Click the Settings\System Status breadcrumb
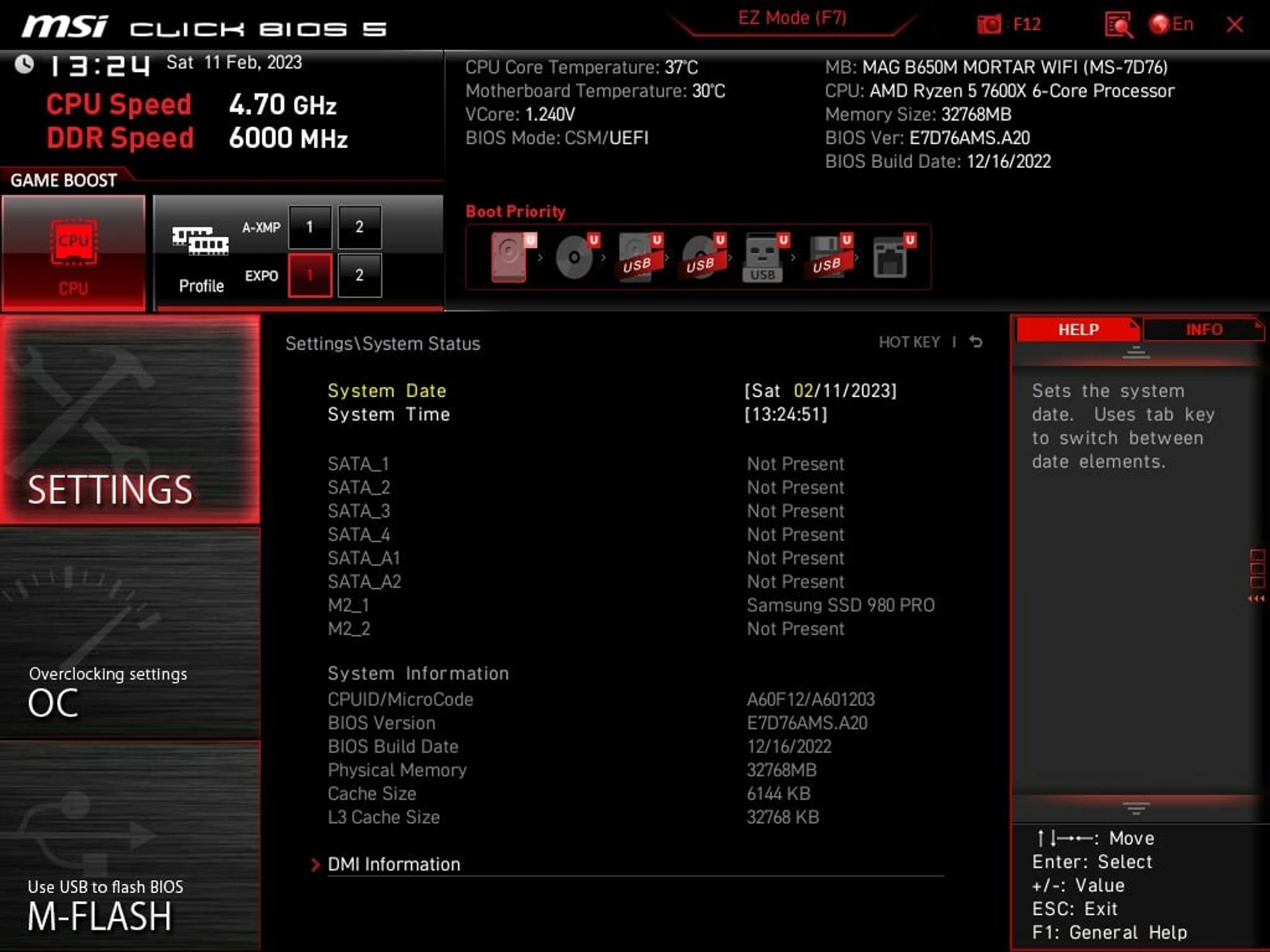This screenshot has height=952, width=1270. (382, 344)
